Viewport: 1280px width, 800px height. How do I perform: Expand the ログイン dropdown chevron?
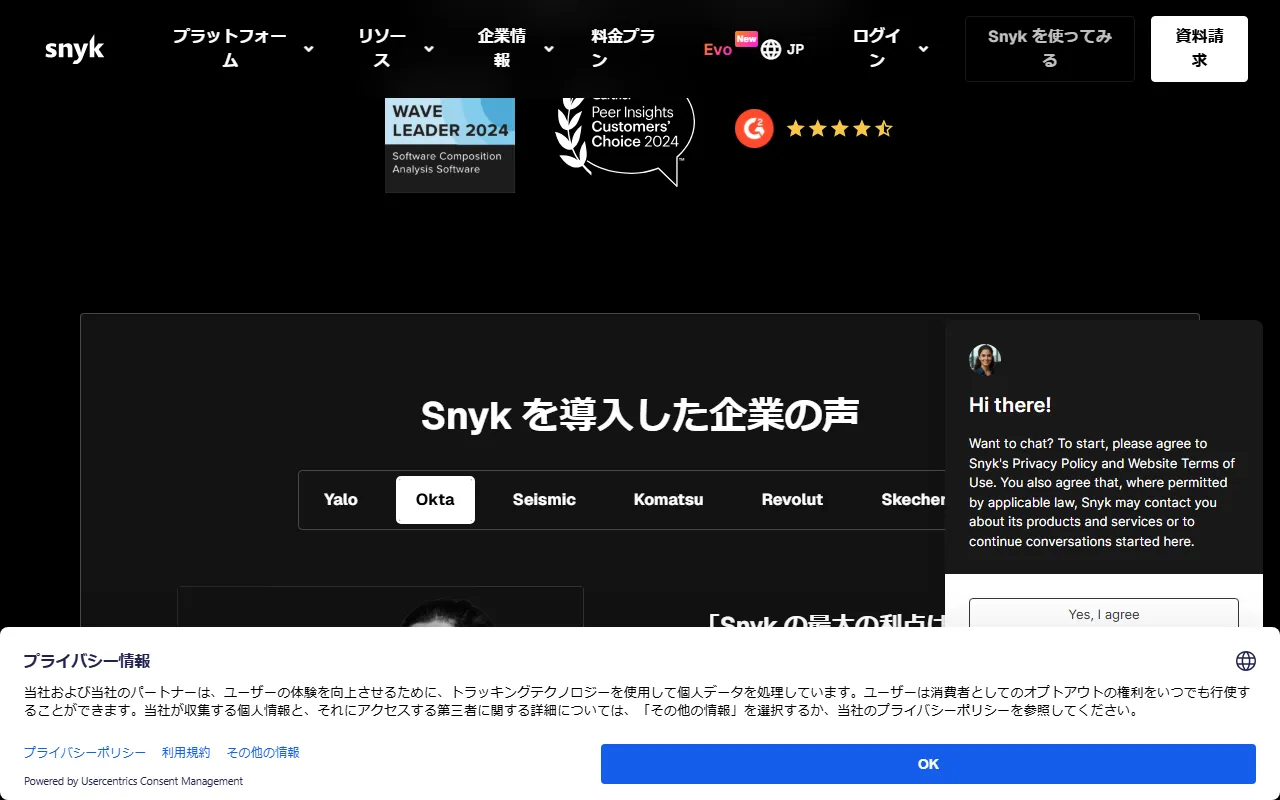pyautogui.click(x=922, y=49)
